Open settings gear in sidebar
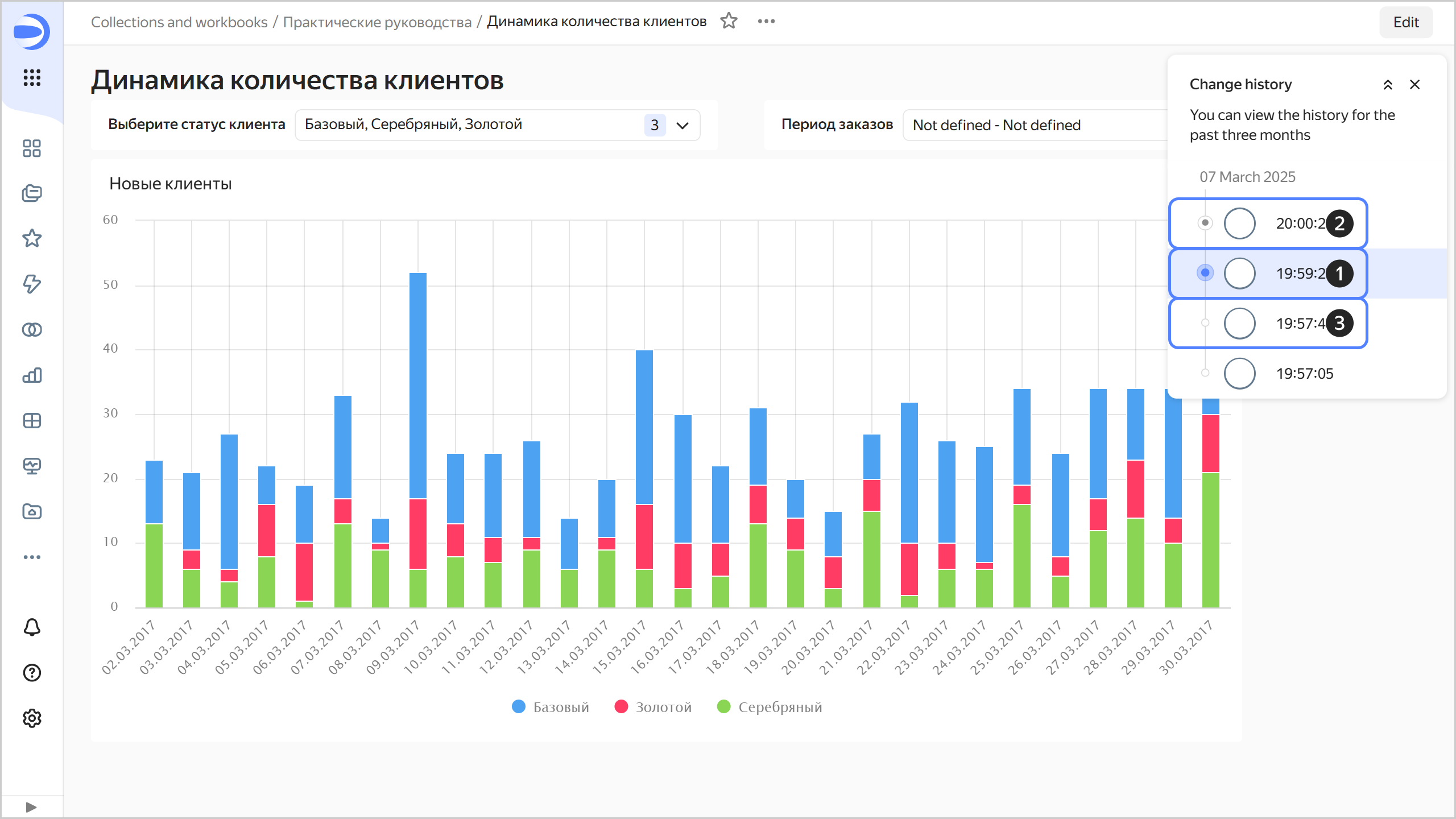Screen dimensions: 1456x819 click(x=32, y=718)
